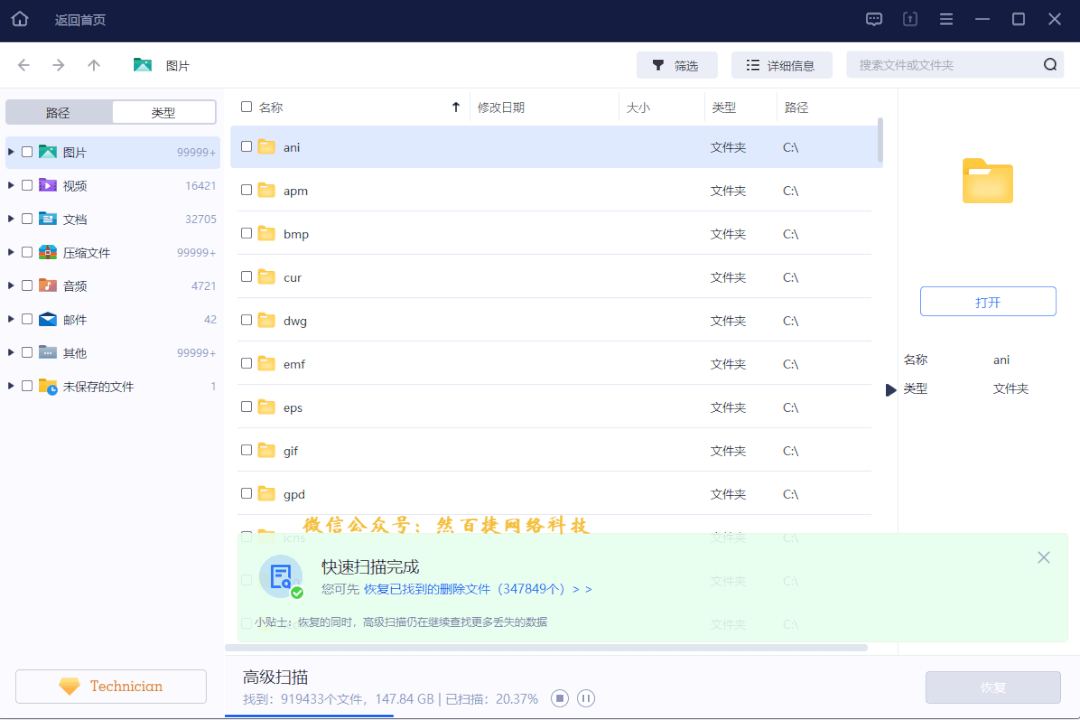Pause the advanced scan
The width and height of the screenshot is (1080, 720).
click(586, 699)
